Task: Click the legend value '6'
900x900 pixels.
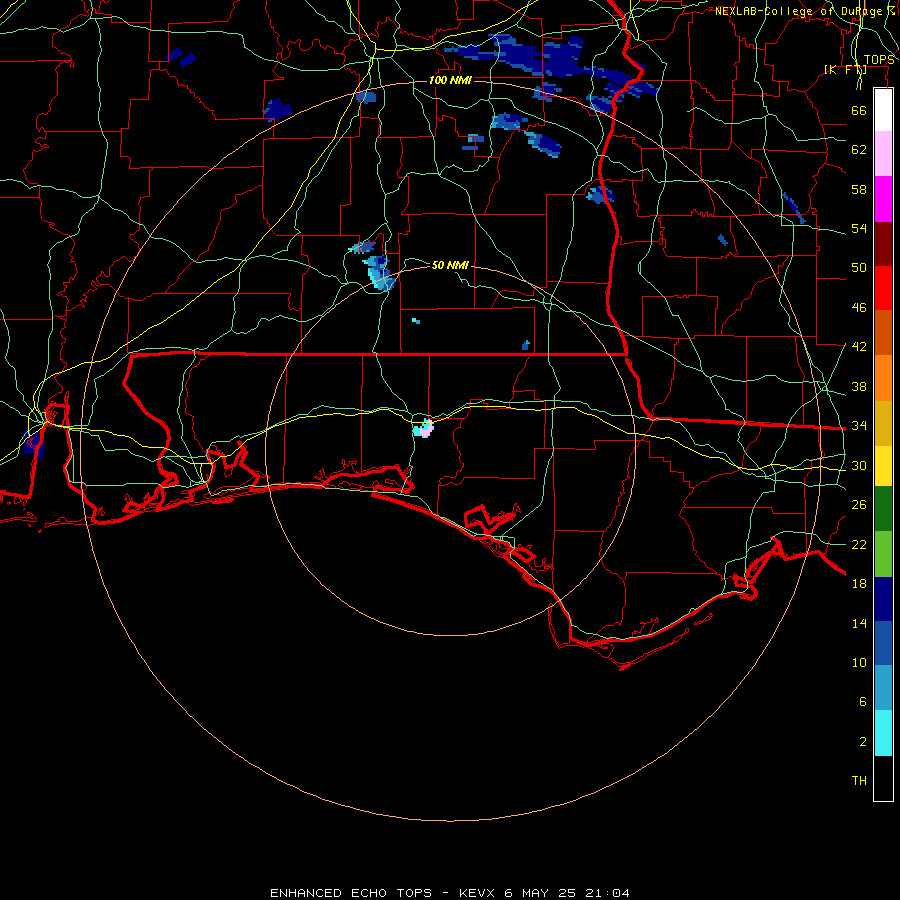Action: 863,701
